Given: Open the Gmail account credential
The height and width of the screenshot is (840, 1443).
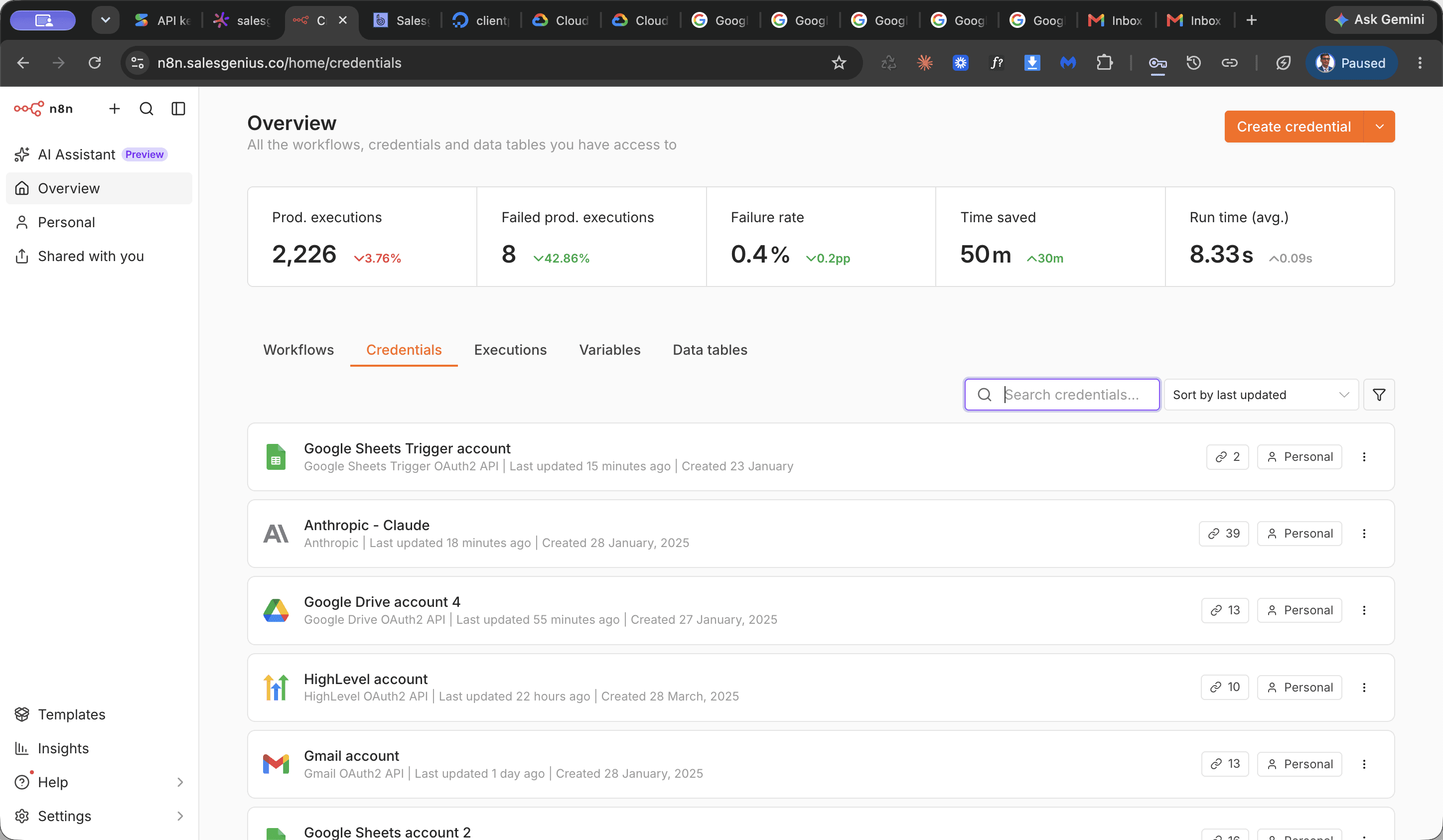Looking at the screenshot, I should (x=821, y=764).
